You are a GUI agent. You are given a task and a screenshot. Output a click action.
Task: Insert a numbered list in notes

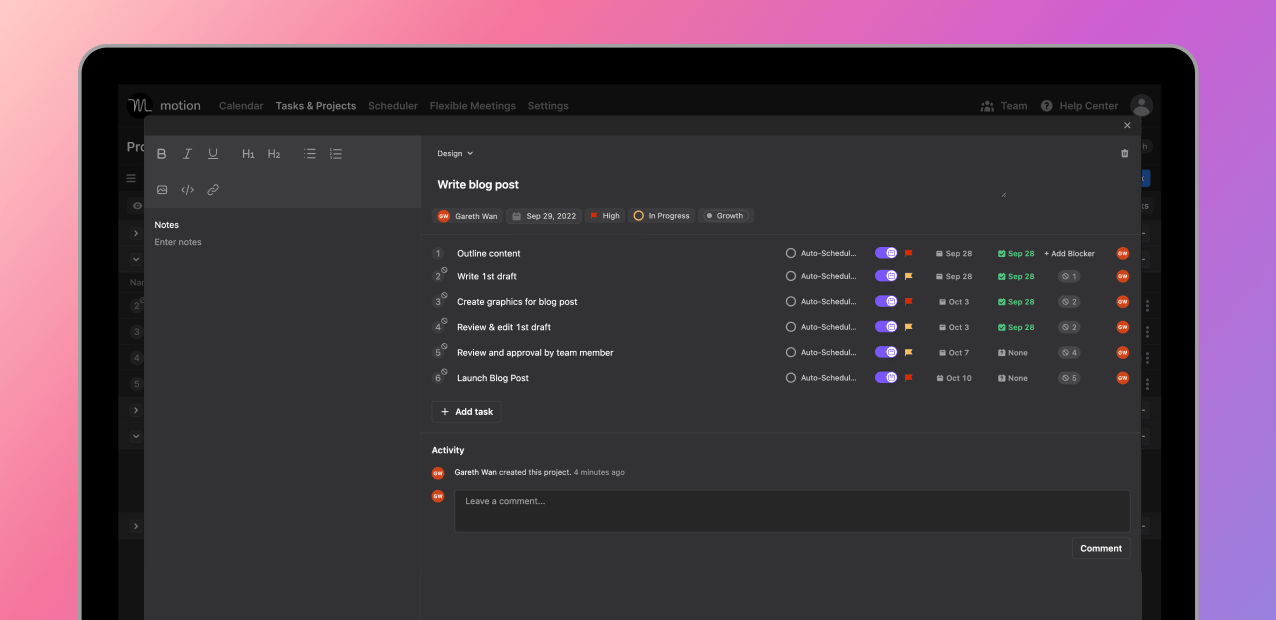coord(336,154)
